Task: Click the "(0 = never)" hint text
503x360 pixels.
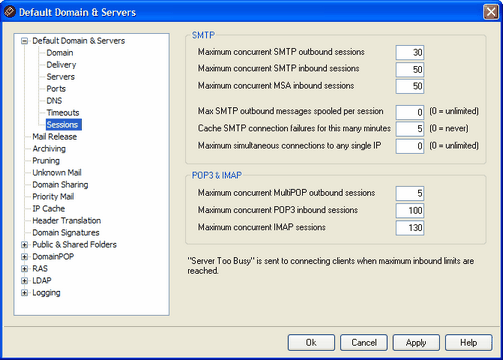Action: click(x=449, y=128)
